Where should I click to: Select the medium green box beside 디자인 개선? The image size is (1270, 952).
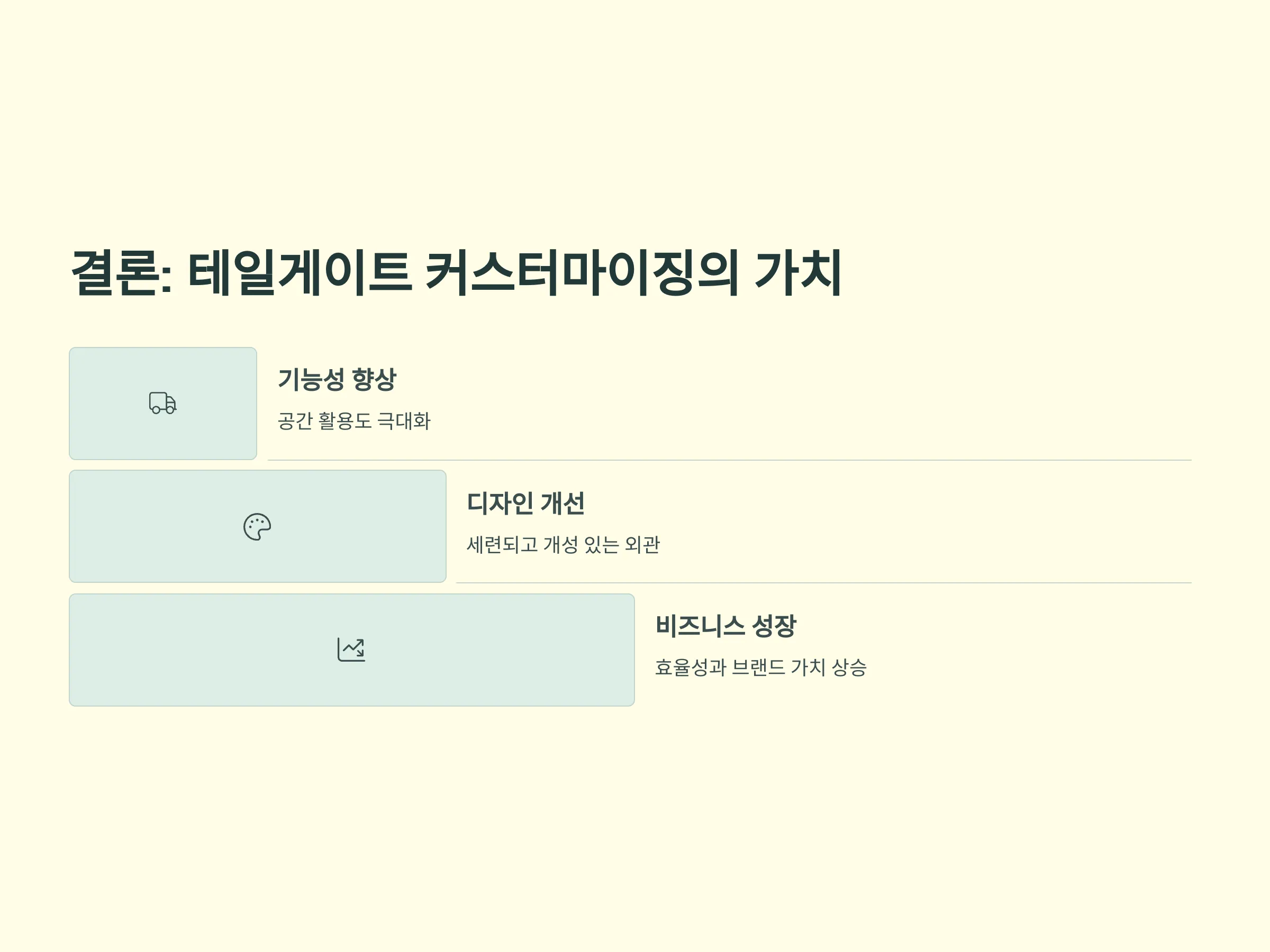pos(258,526)
